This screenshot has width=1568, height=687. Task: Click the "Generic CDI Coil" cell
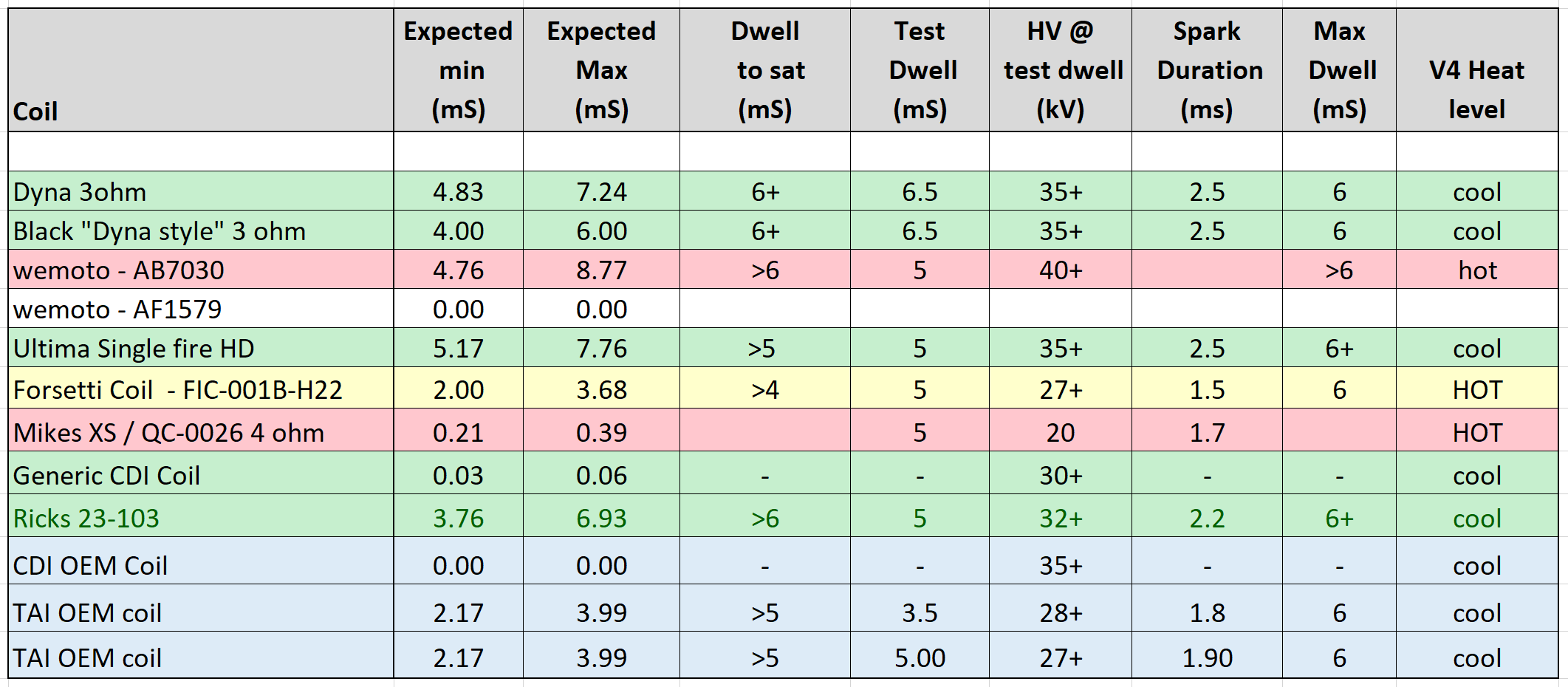point(106,475)
